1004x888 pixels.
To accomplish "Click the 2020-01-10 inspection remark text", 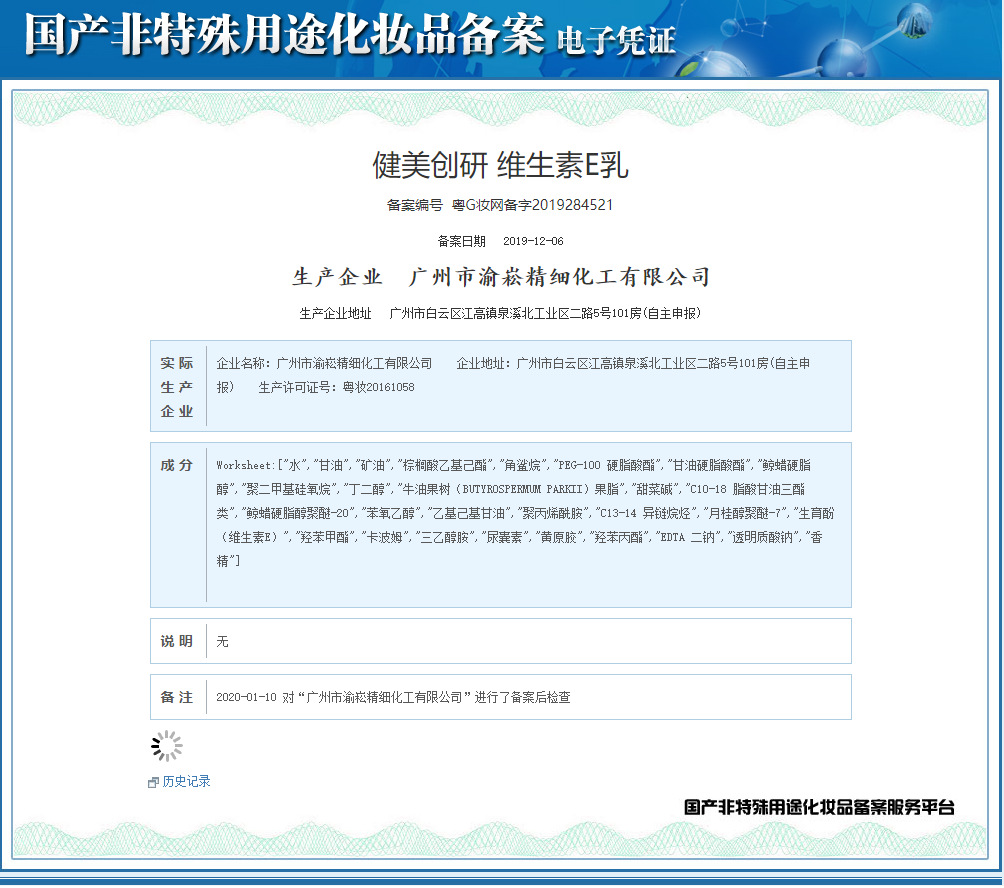I will pyautogui.click(x=393, y=697).
